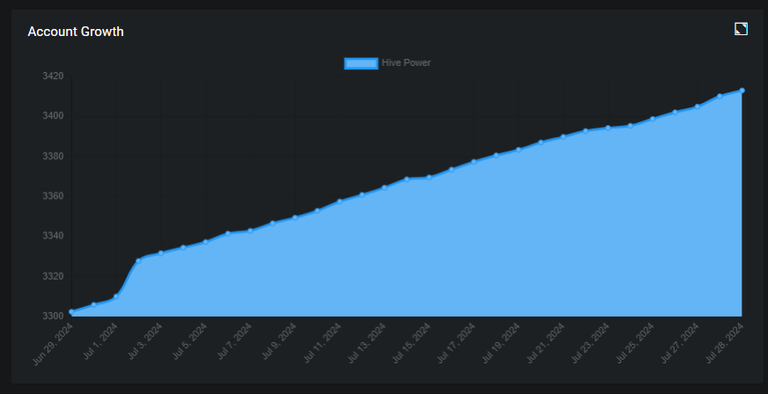Select the line data point above Jul 23, 2024
Viewport: 768px width, 394px height.
click(608, 128)
